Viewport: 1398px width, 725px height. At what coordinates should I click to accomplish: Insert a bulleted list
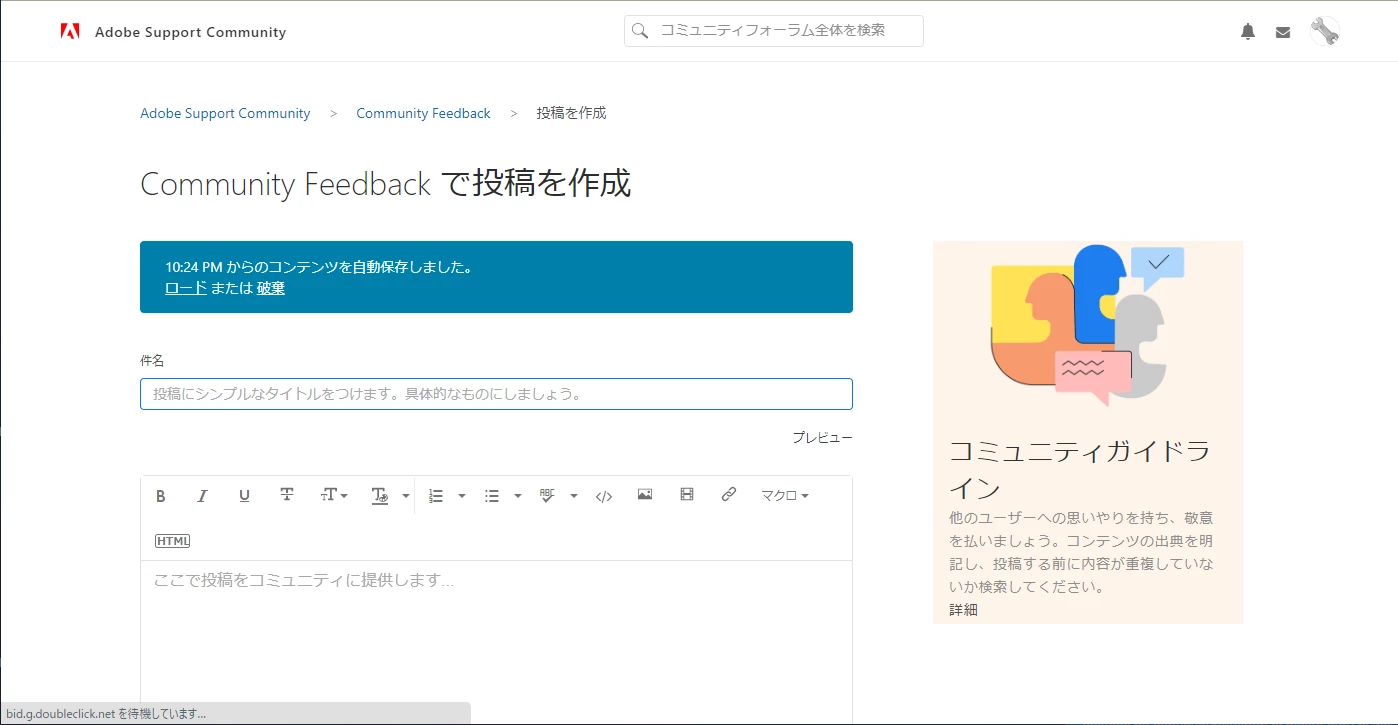(x=492, y=496)
